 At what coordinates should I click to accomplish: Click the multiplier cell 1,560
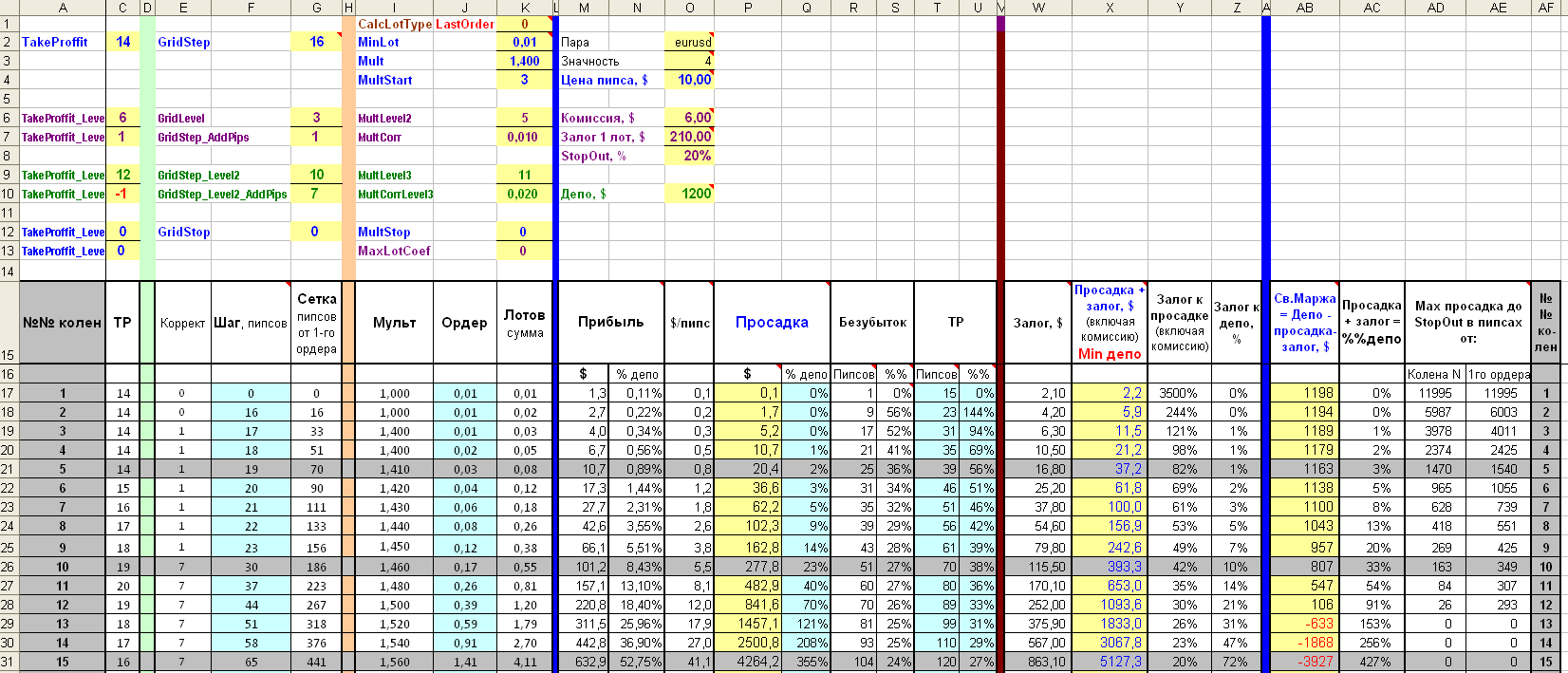[395, 662]
